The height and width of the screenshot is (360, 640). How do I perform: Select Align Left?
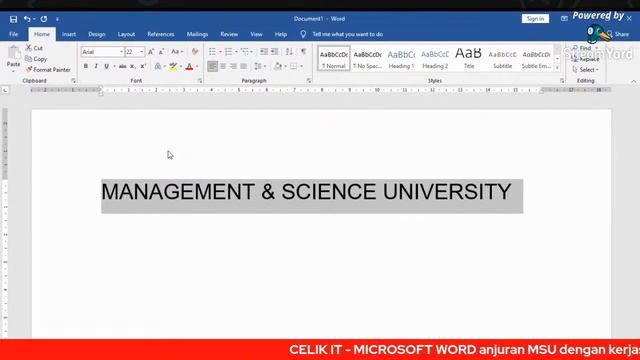click(212, 66)
